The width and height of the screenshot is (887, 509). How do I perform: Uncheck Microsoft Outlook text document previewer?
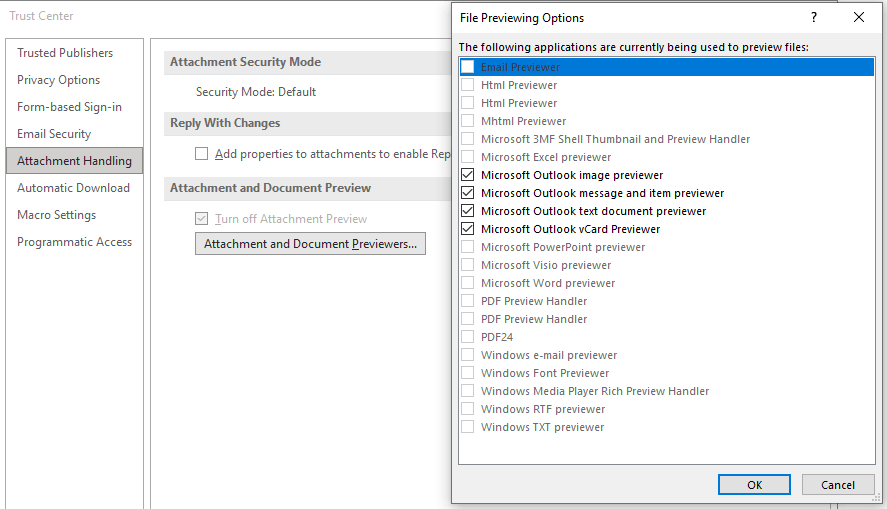467,211
